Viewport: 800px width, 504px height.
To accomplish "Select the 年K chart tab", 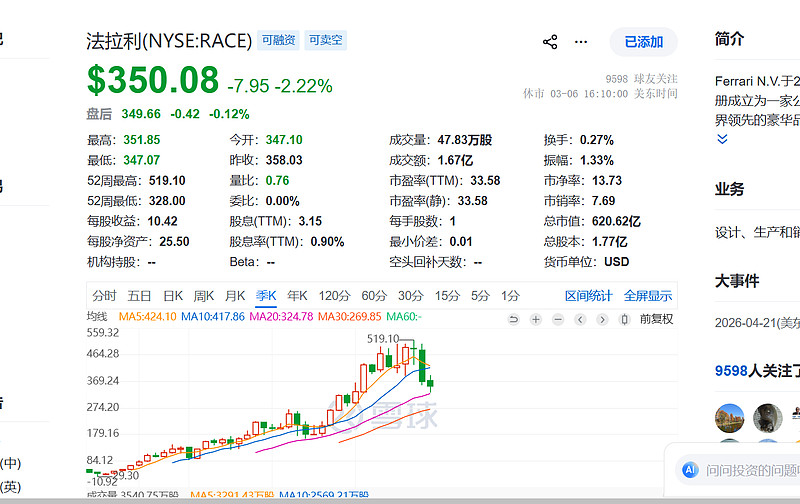I will tap(297, 296).
